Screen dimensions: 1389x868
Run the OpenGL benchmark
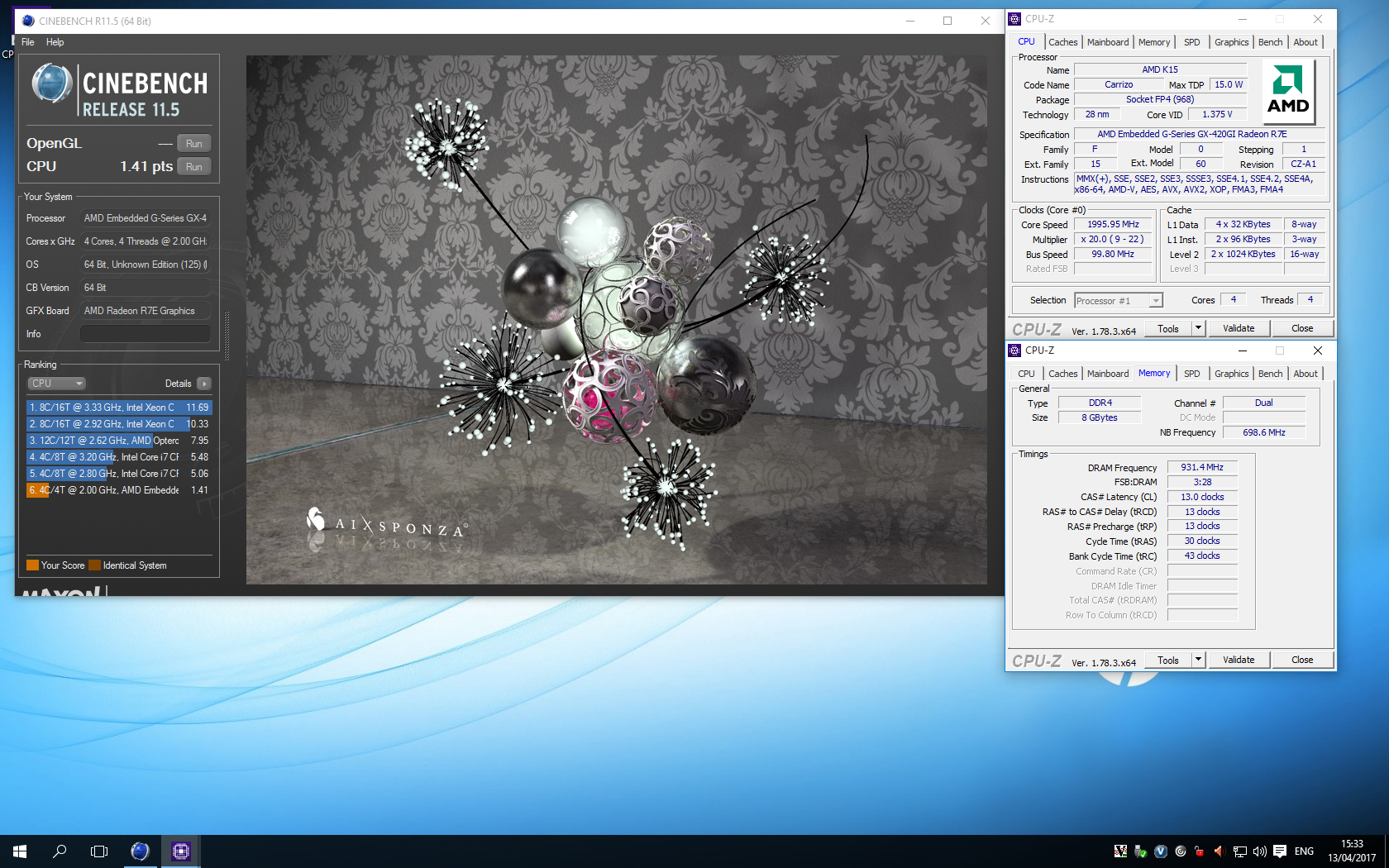194,144
